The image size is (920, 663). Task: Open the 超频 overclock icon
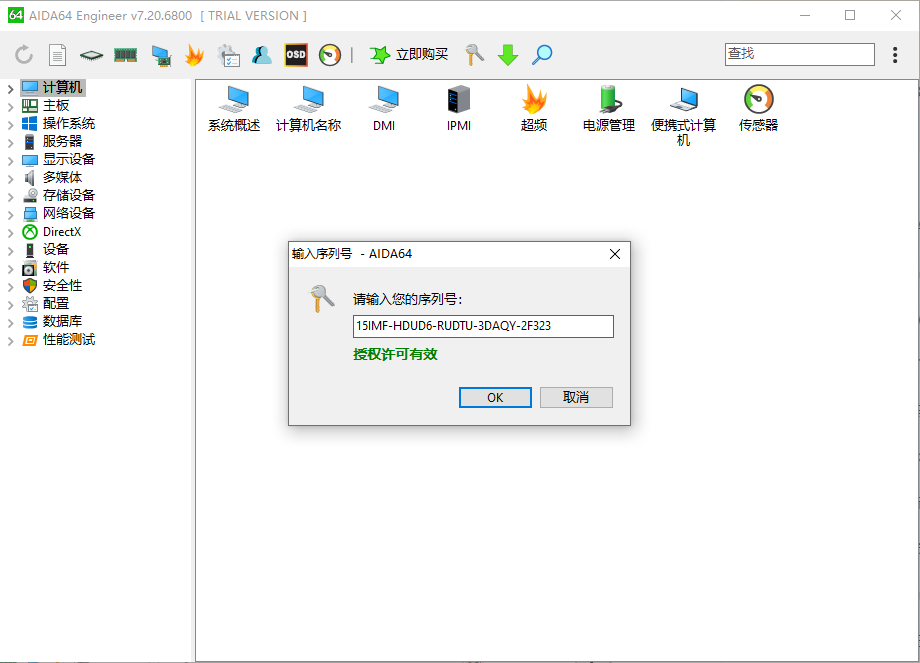[534, 109]
